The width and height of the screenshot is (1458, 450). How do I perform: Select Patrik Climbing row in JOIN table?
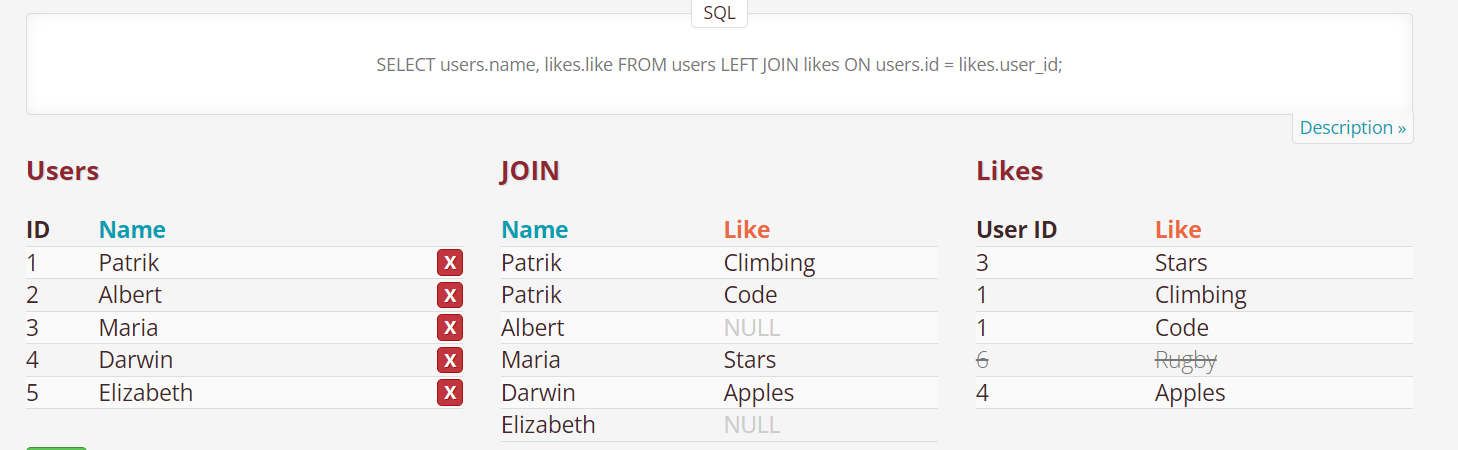[x=719, y=263]
